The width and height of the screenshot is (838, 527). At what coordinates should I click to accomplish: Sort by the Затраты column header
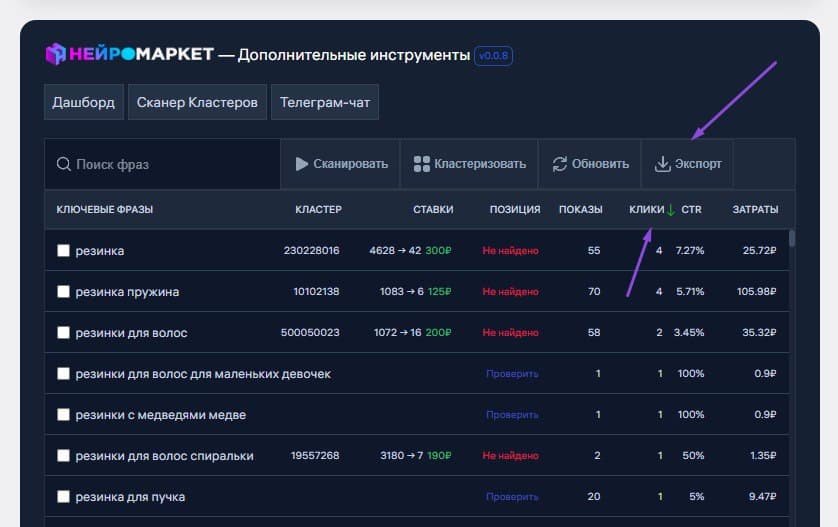(x=755, y=210)
